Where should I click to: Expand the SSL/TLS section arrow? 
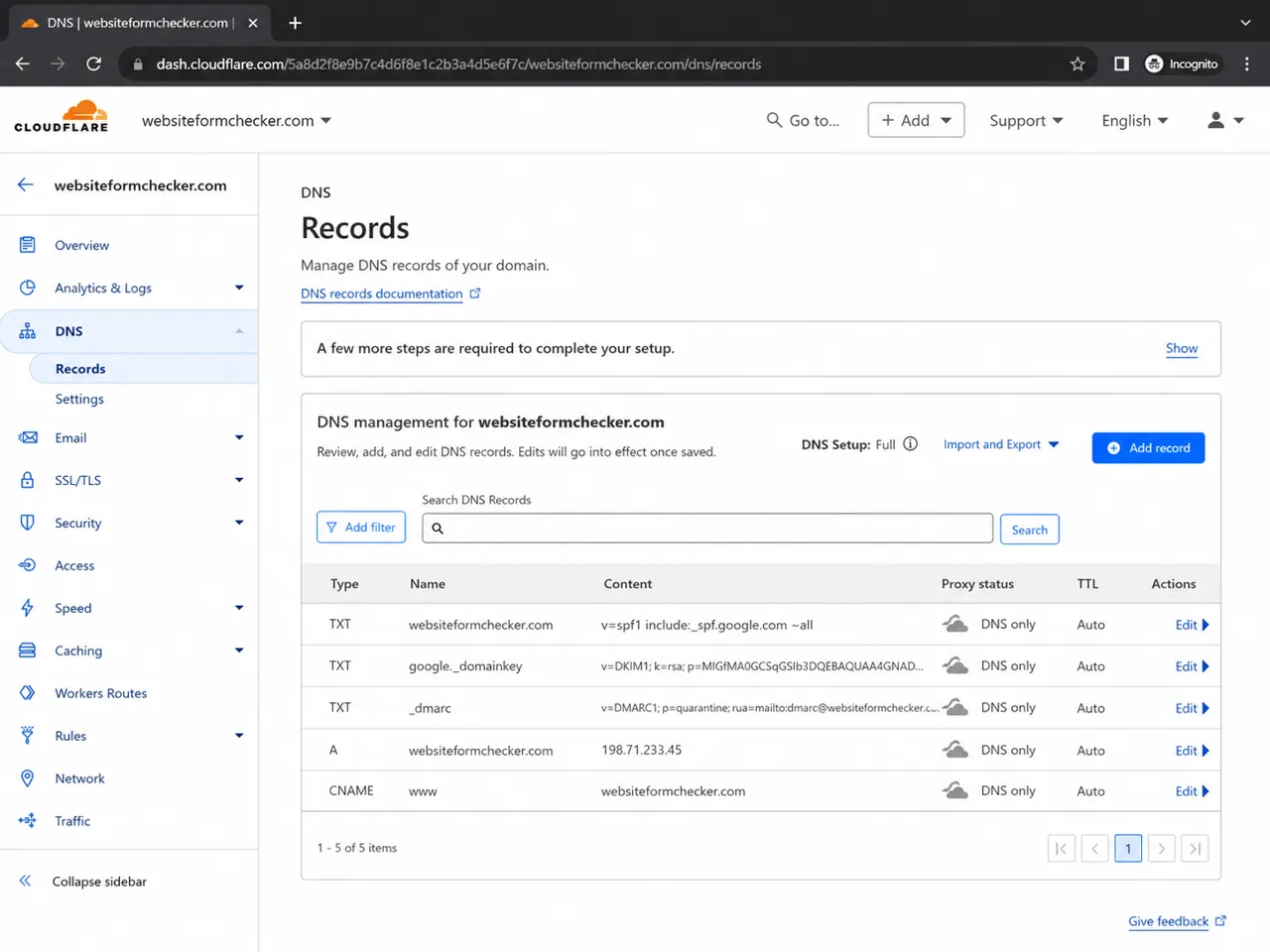[x=239, y=480]
